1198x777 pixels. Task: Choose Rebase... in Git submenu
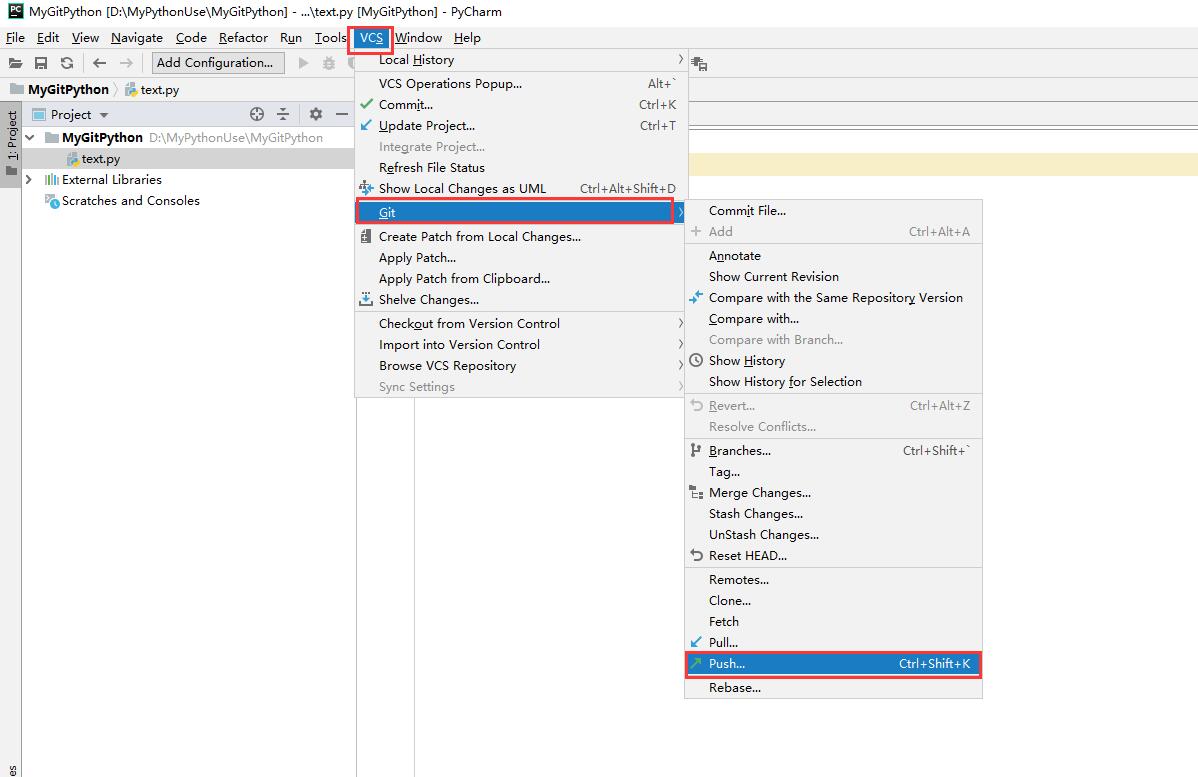coord(833,688)
